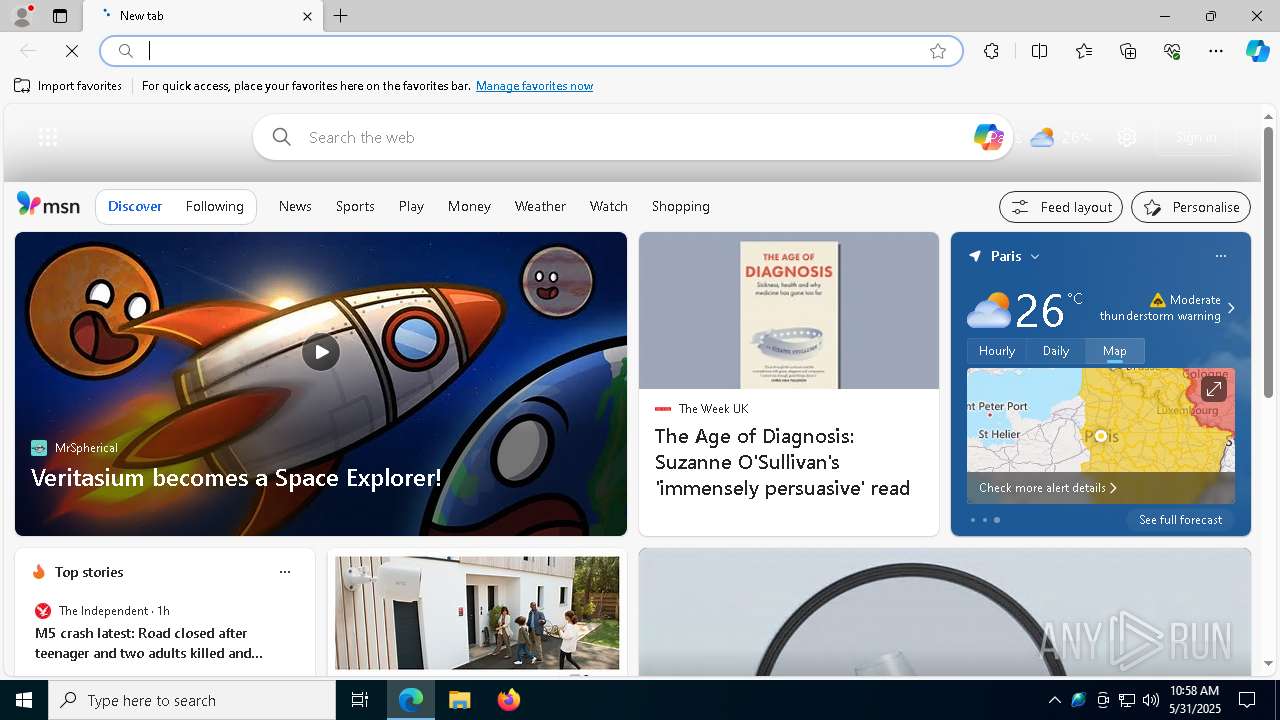Viewport: 1280px width, 720px height.
Task: Open the Shopping section
Action: [x=681, y=206]
